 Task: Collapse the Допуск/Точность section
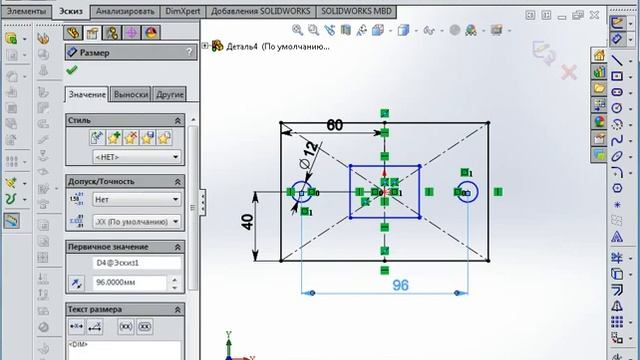(x=178, y=182)
